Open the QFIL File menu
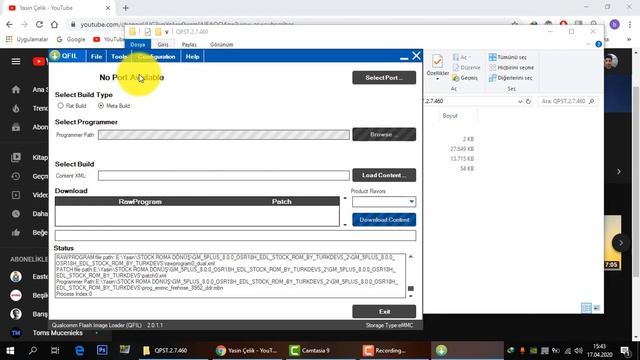This screenshot has width=640, height=360. click(x=96, y=56)
